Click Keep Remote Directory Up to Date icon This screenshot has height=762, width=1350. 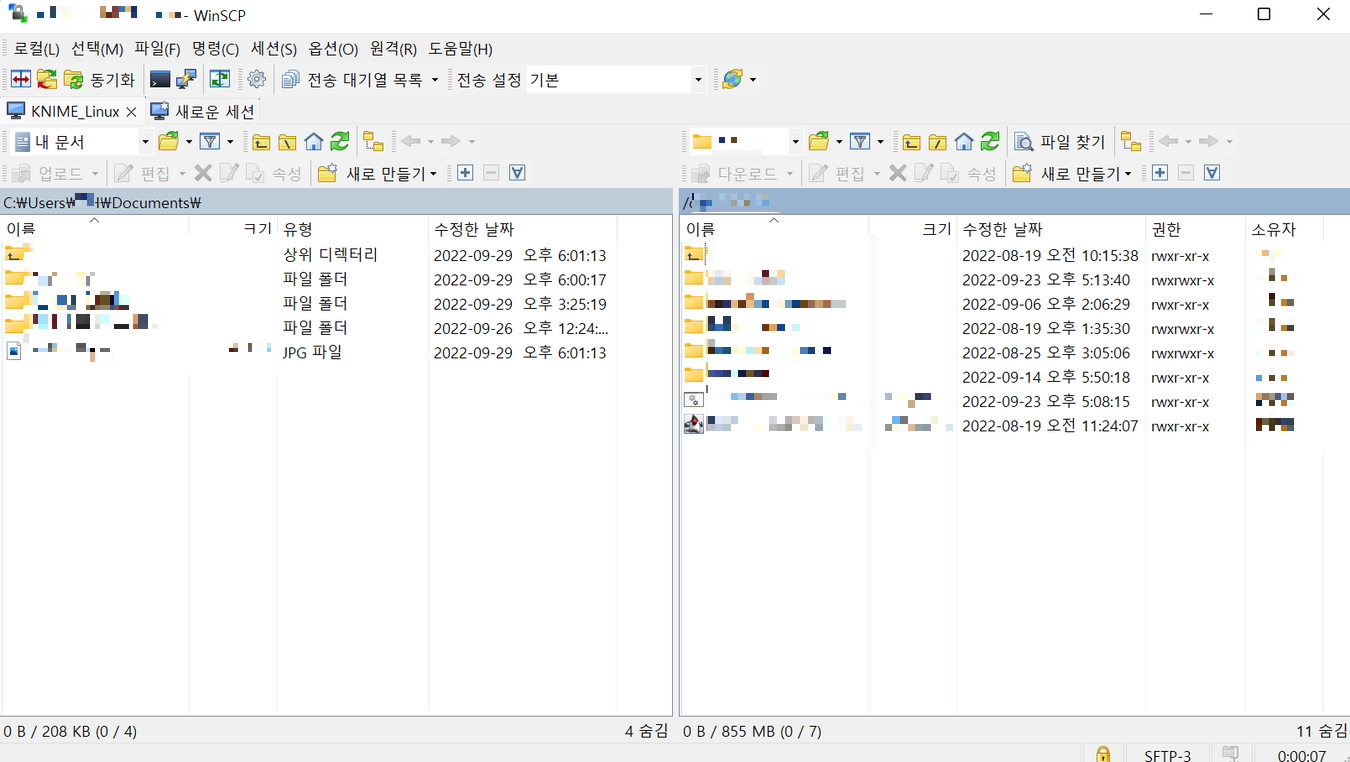pos(220,80)
